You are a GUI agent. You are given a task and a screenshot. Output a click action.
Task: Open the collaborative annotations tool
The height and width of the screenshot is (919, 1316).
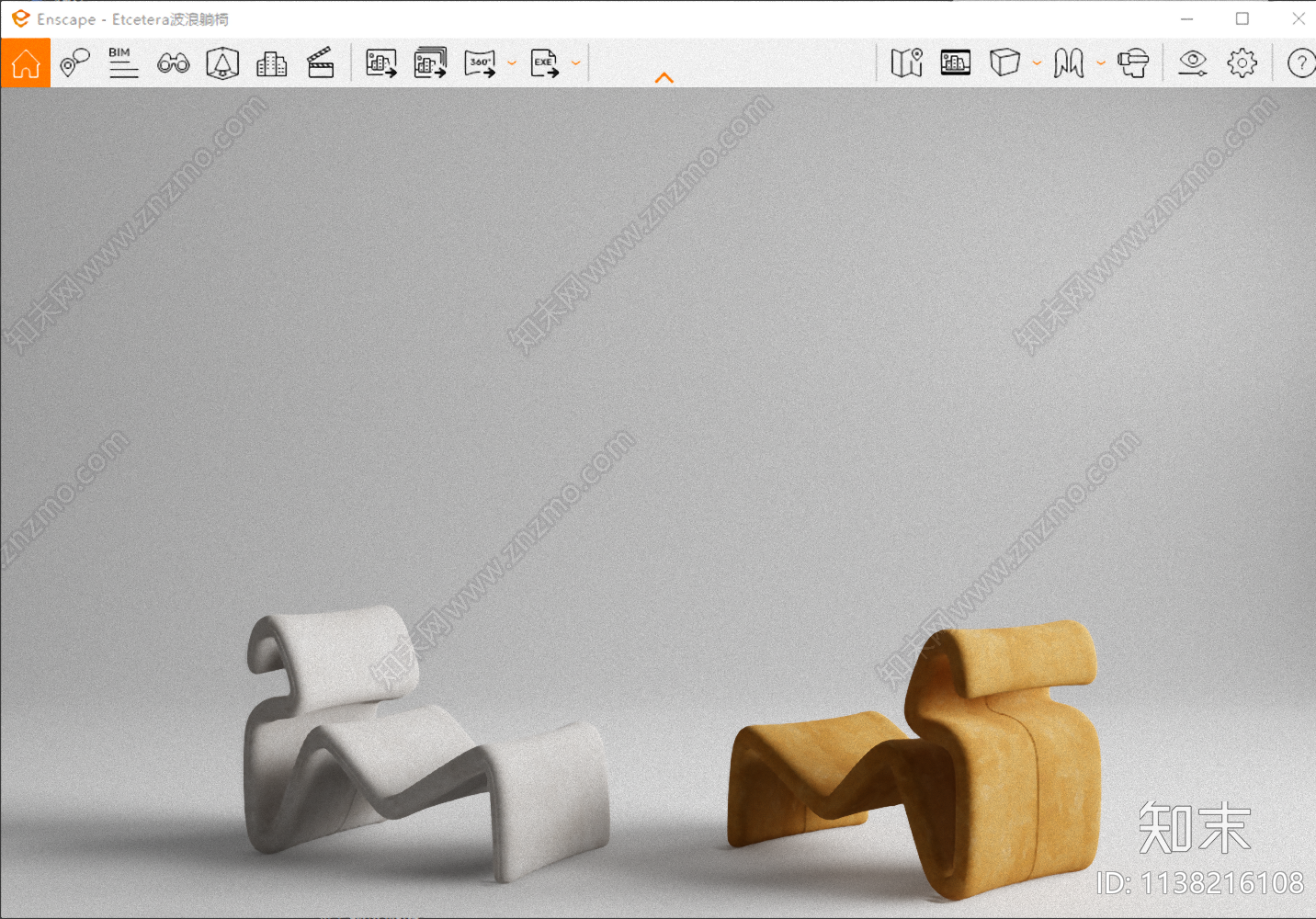74,62
